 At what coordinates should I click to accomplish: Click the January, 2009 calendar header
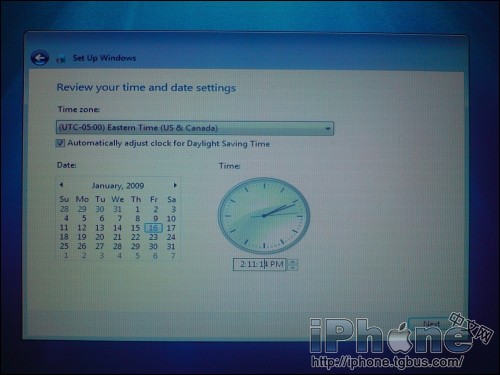118,186
